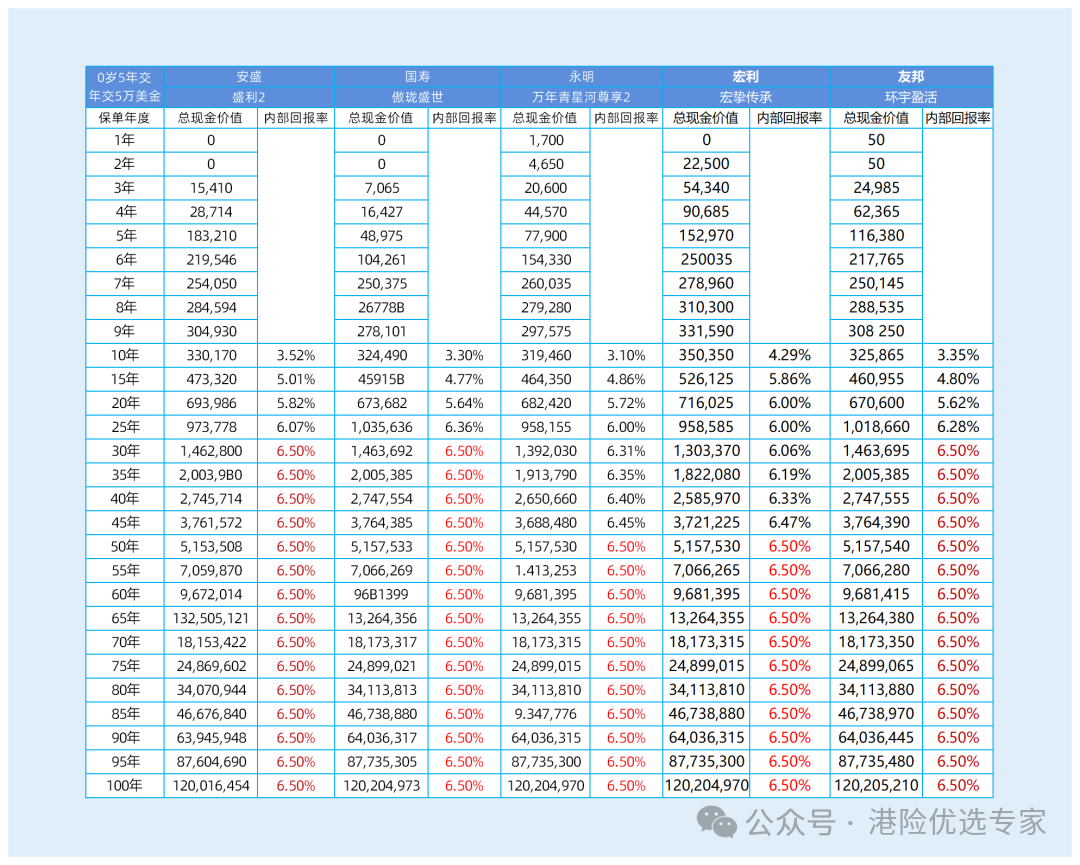Select the 6.45% return rate
The width and height of the screenshot is (1080, 865).
coord(626,523)
